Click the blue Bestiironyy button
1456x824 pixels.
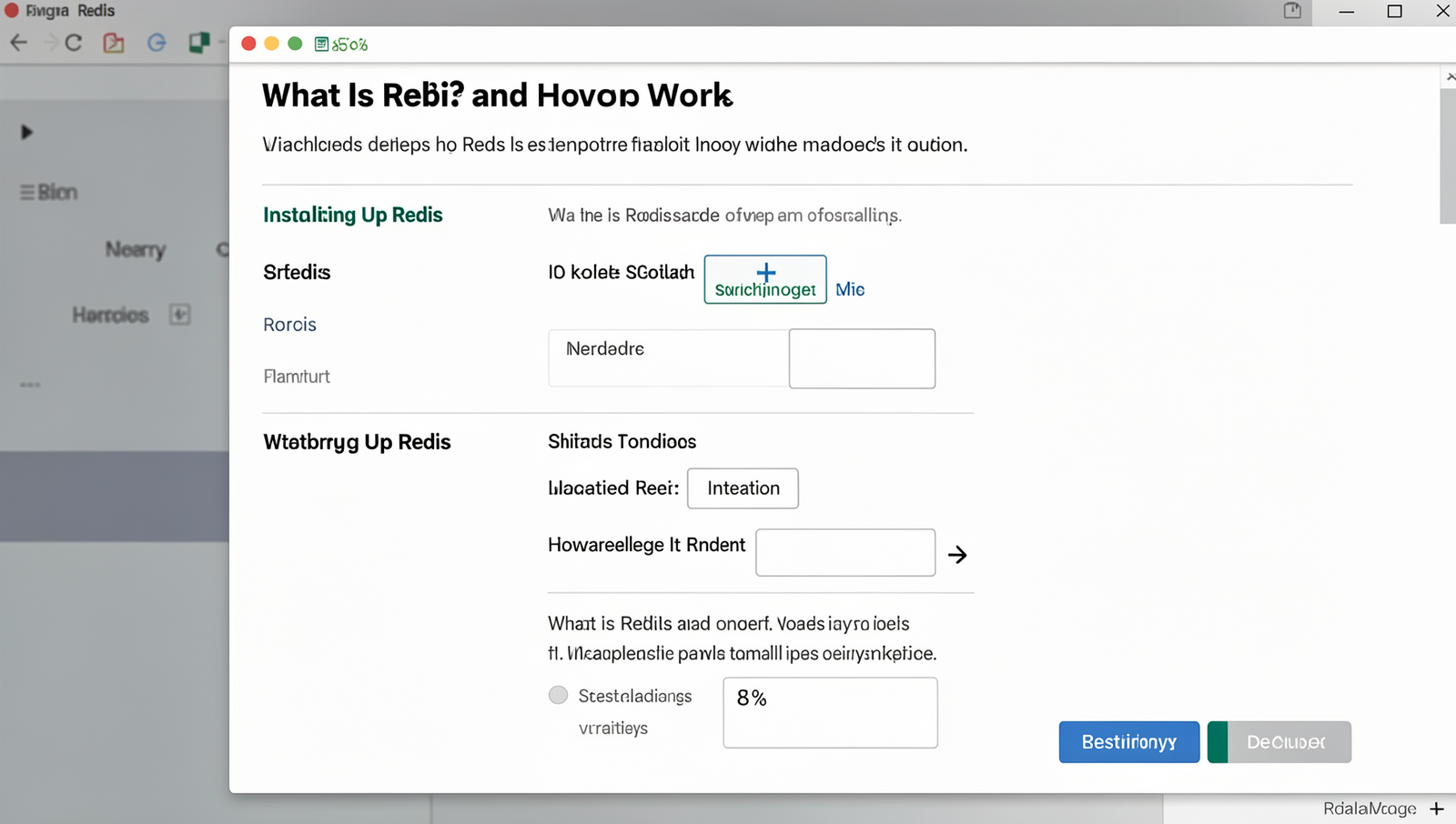[x=1129, y=742]
